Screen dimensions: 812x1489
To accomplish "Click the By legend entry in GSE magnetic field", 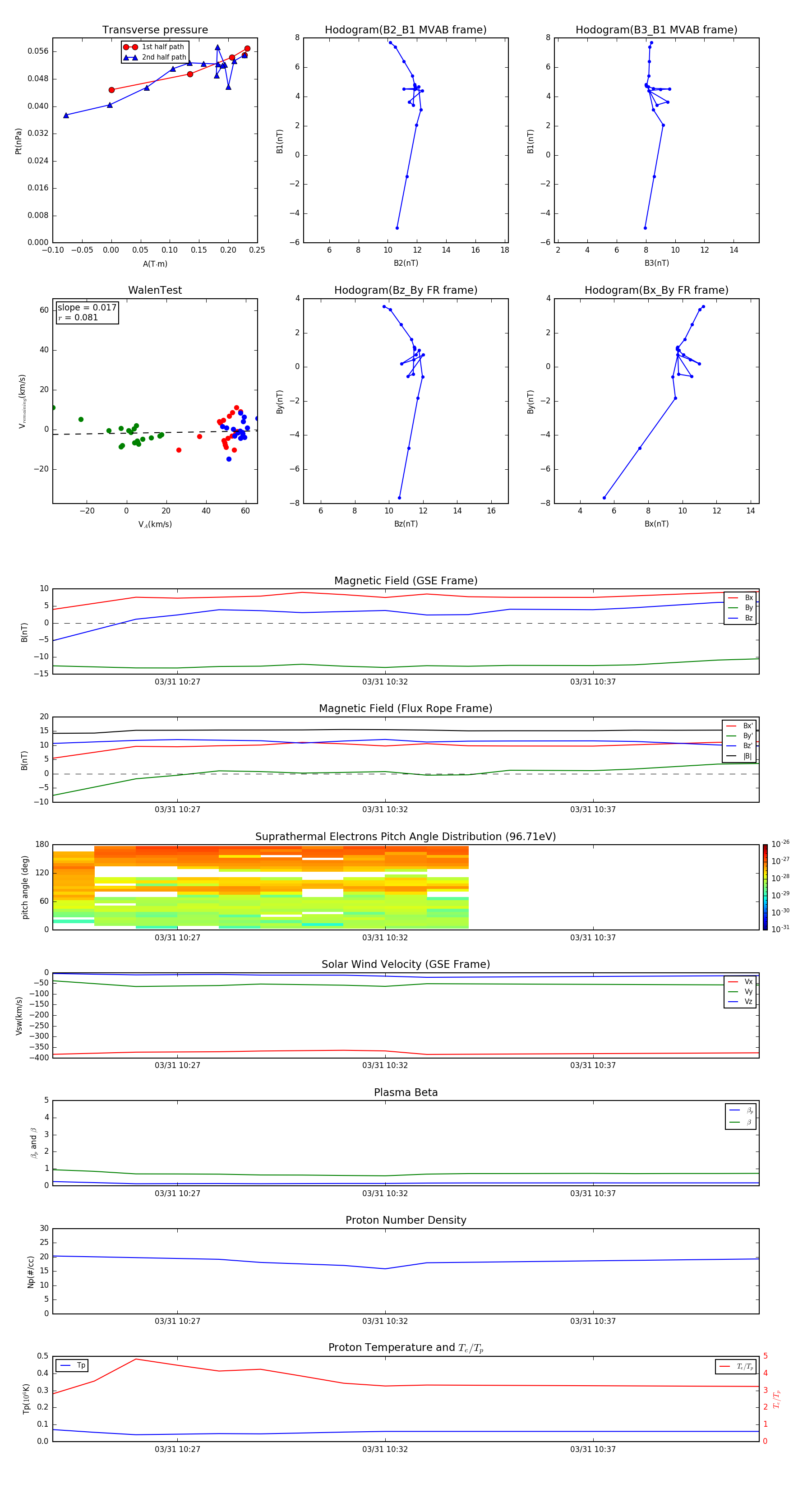I will [x=740, y=607].
